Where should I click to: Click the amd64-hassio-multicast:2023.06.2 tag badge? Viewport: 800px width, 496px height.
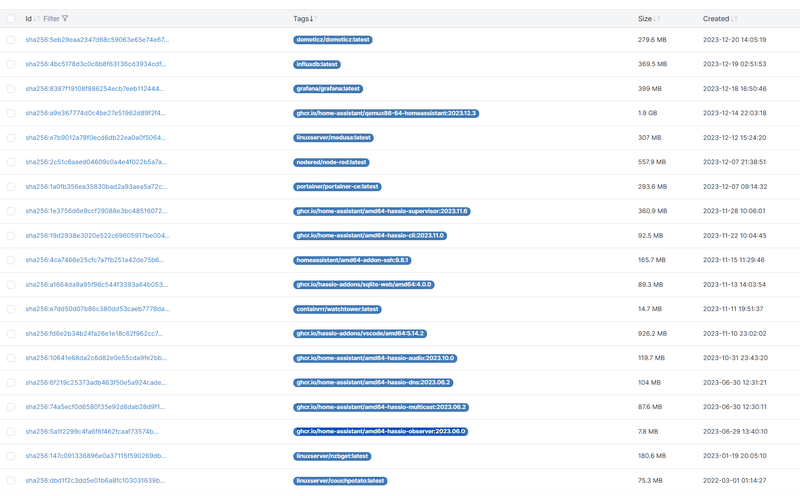[381, 407]
